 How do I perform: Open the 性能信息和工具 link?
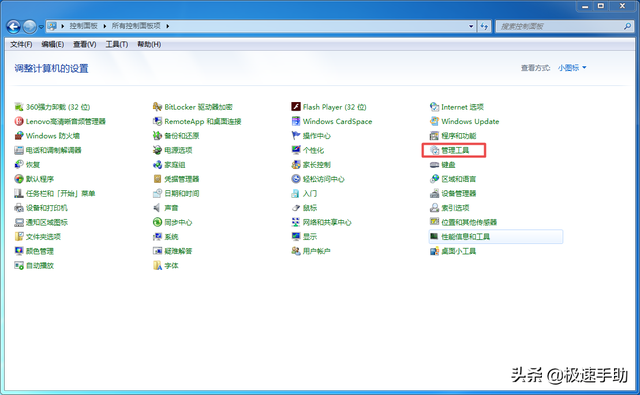pos(466,237)
